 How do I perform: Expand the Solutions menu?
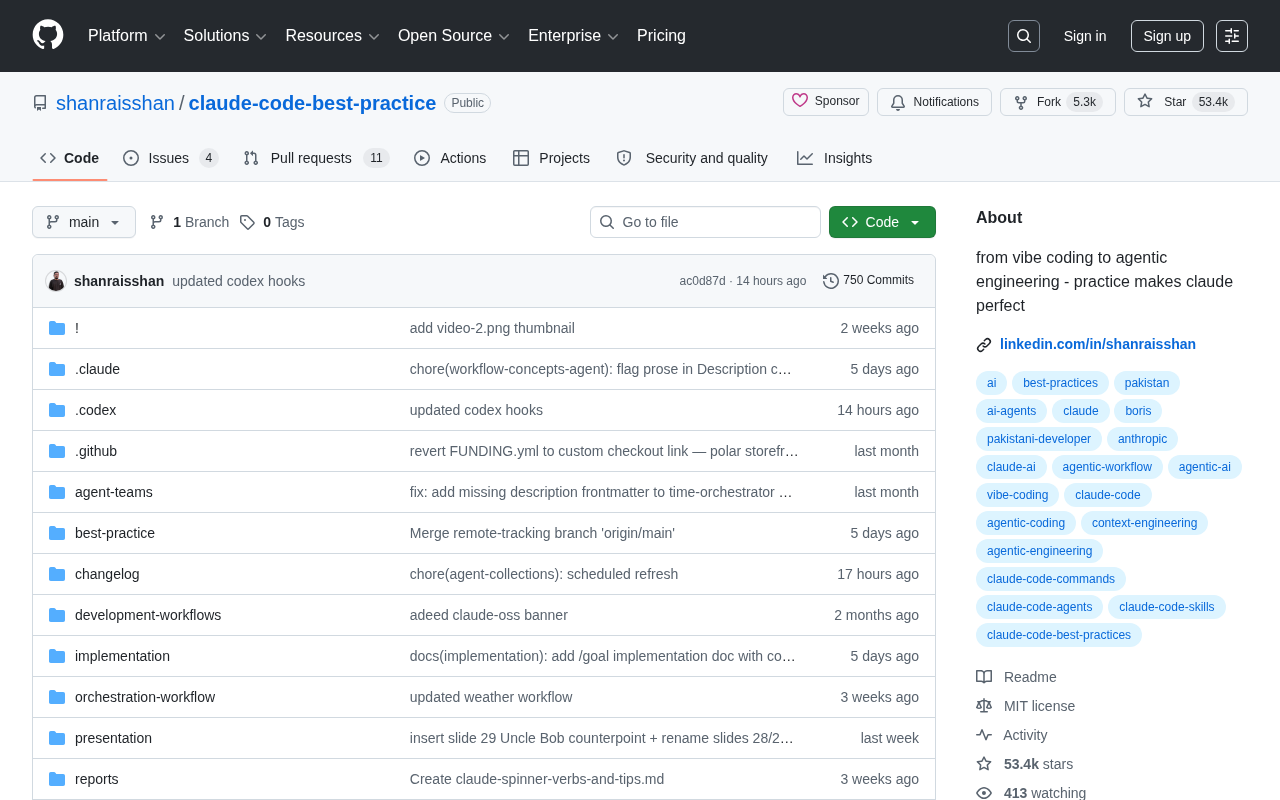[226, 36]
